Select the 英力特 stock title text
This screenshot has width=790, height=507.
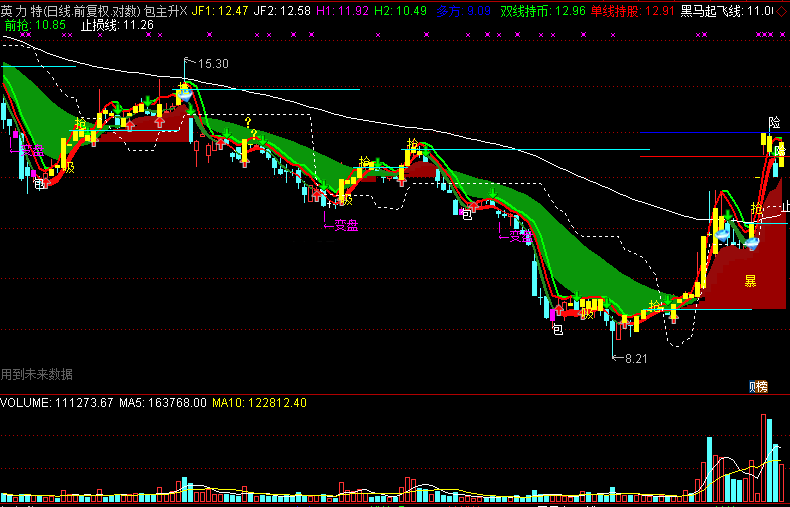click(21, 11)
